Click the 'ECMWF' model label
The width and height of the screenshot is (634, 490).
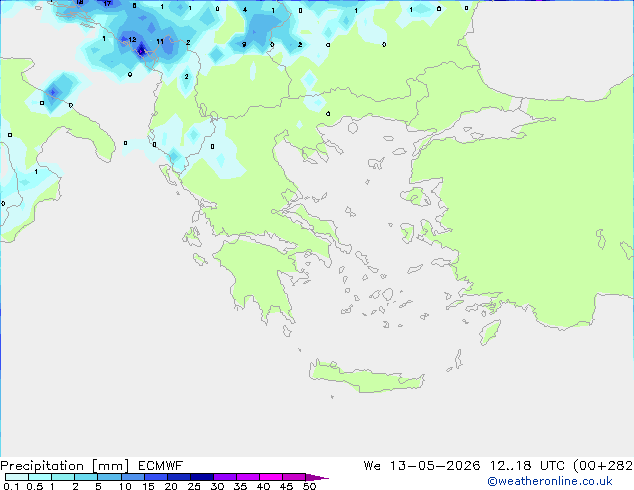(x=161, y=466)
